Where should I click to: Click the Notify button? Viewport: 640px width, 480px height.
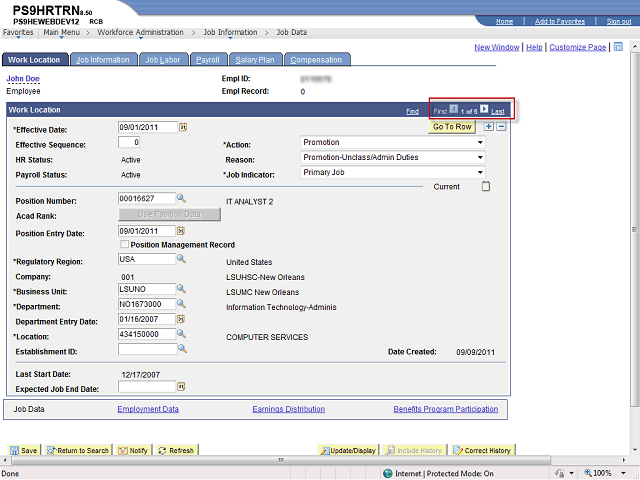(133, 450)
